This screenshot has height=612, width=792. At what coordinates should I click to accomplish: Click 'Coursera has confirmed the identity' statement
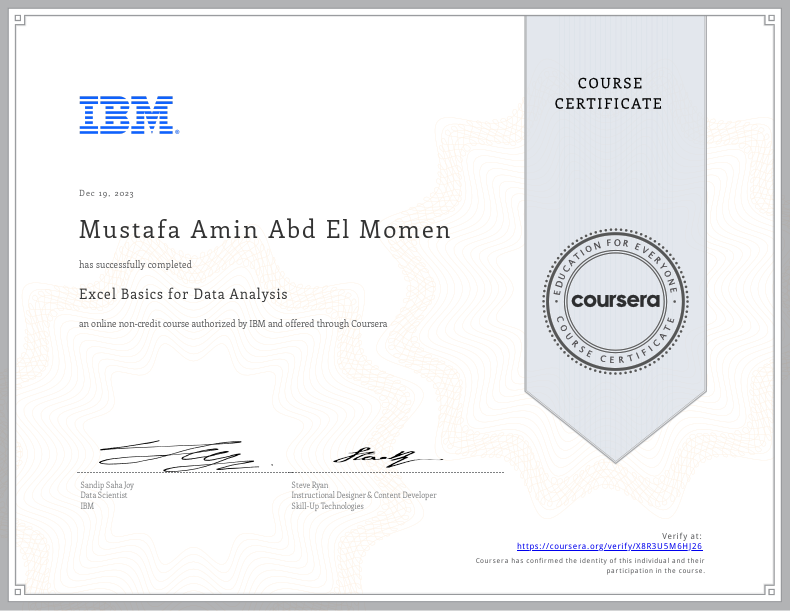590,566
